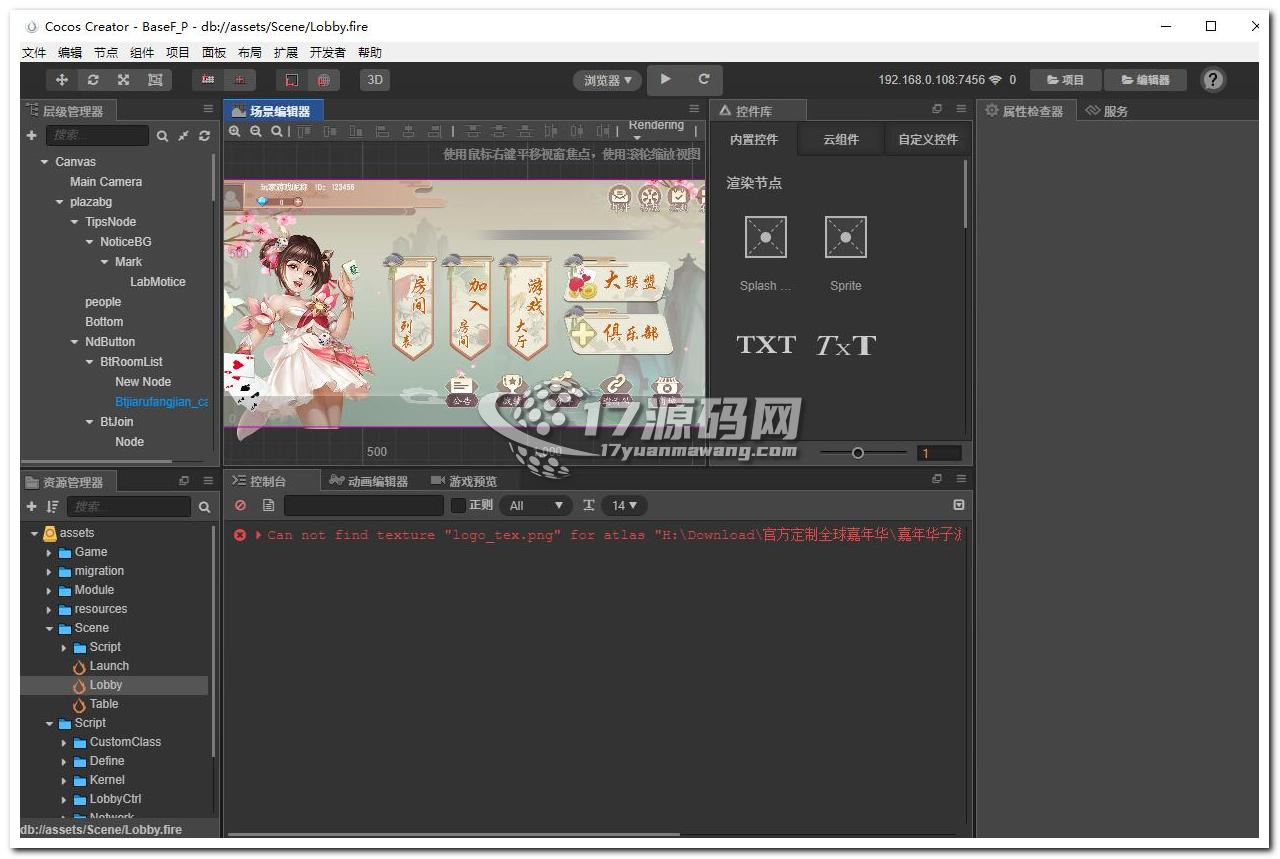
Task: Select the rotate transform tool
Action: pos(93,80)
